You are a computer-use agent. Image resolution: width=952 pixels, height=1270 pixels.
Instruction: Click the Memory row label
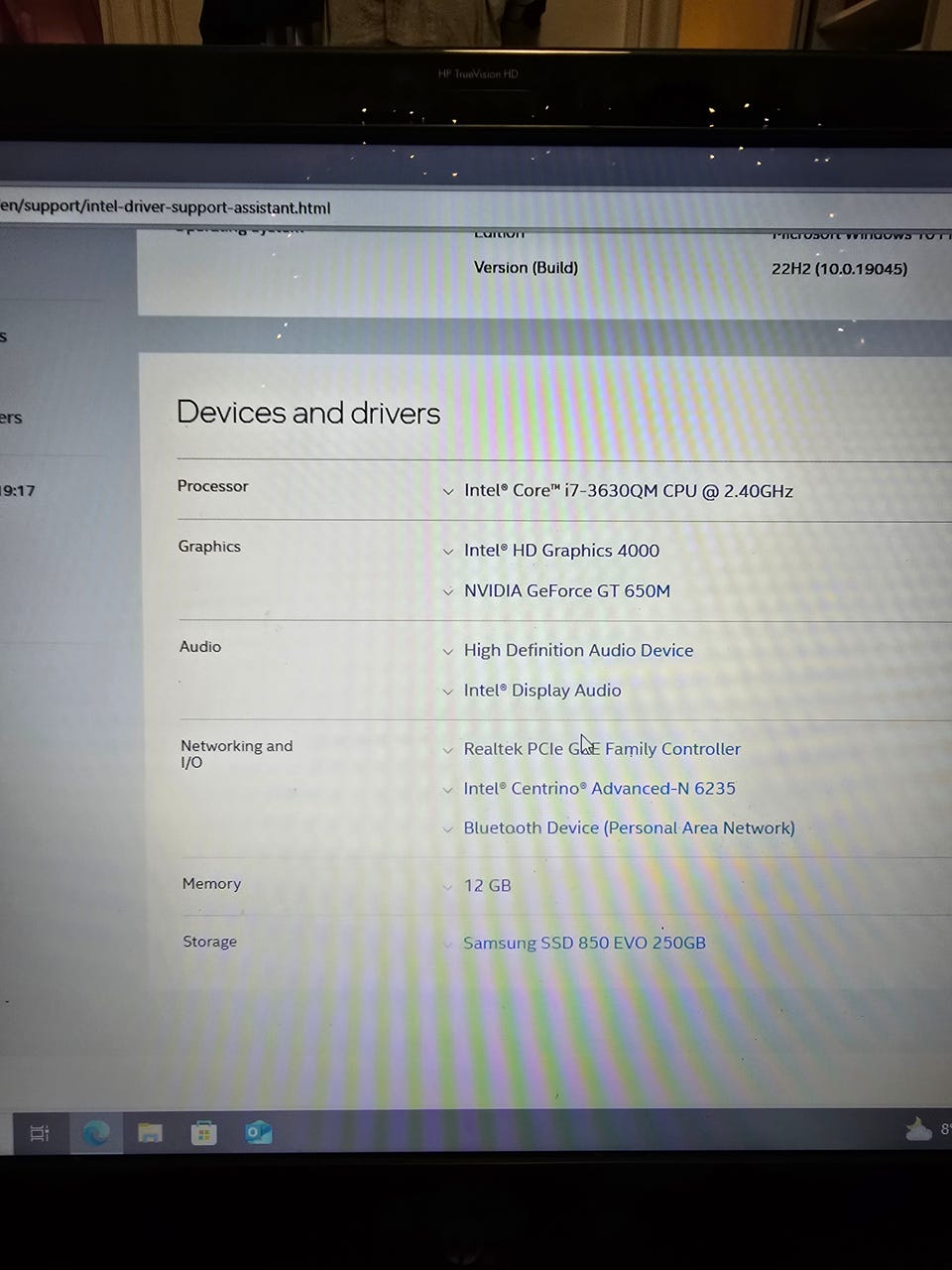[x=211, y=884]
